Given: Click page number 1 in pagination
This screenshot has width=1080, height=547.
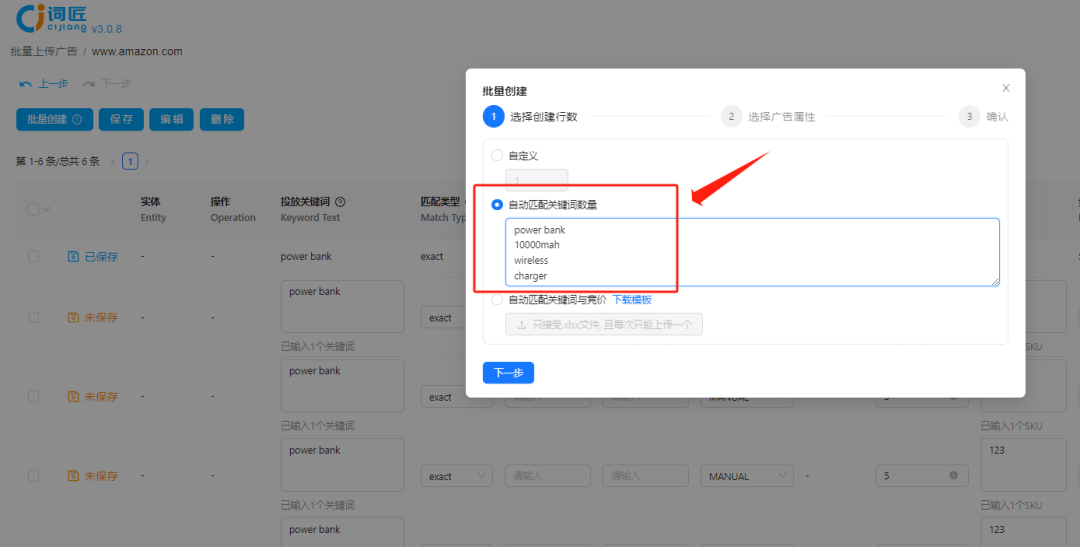Looking at the screenshot, I should point(130,162).
